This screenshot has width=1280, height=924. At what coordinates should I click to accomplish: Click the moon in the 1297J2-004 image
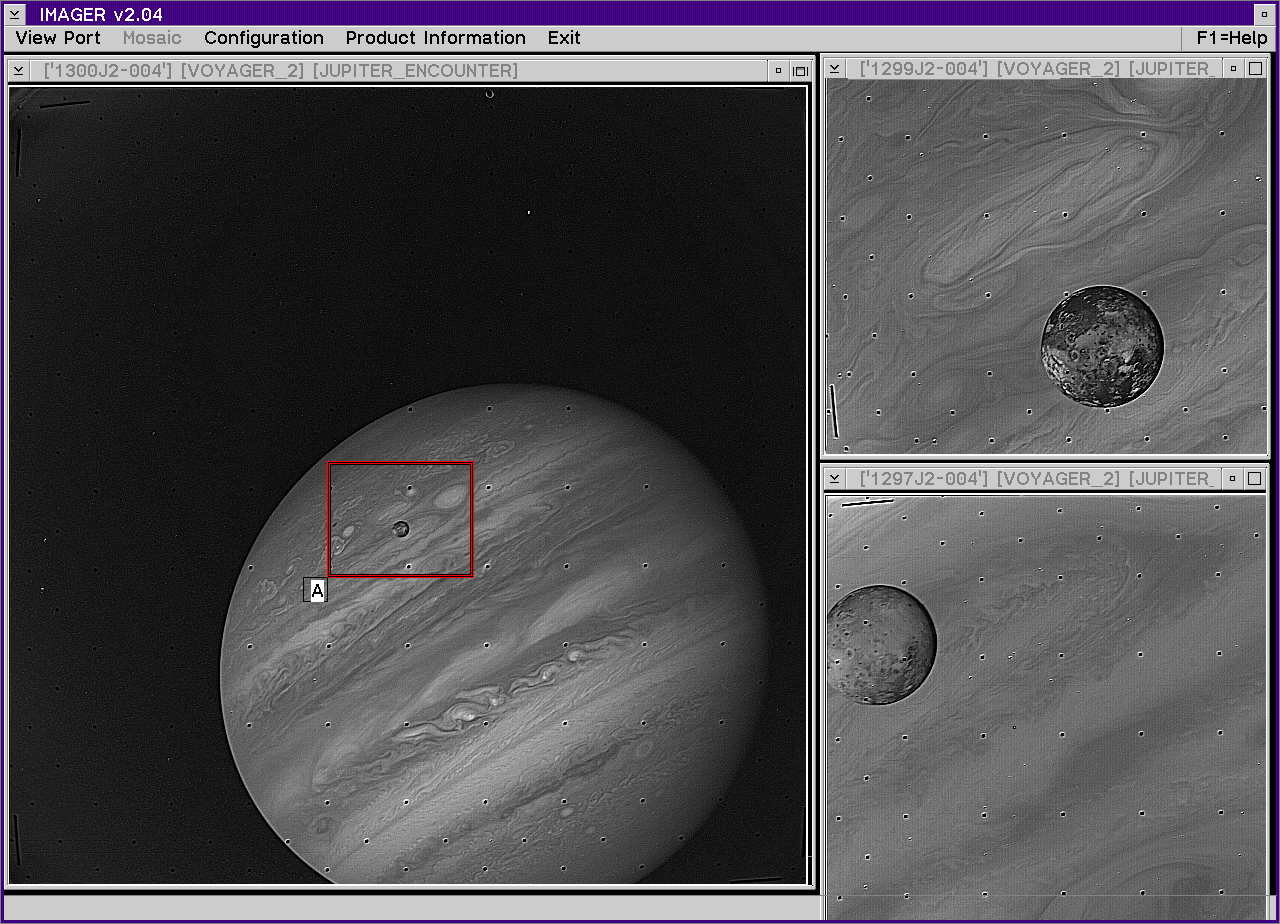[879, 645]
